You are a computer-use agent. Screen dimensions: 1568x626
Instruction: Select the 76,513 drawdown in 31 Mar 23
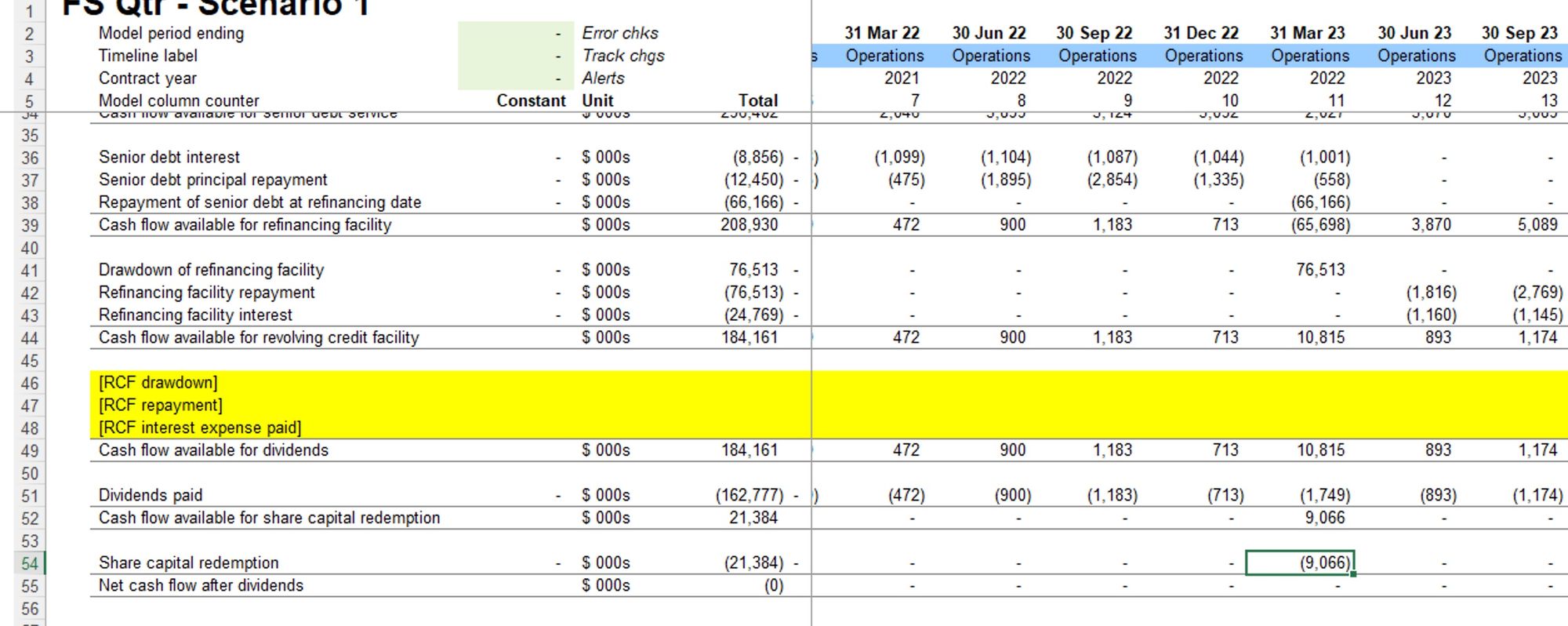point(1320,270)
